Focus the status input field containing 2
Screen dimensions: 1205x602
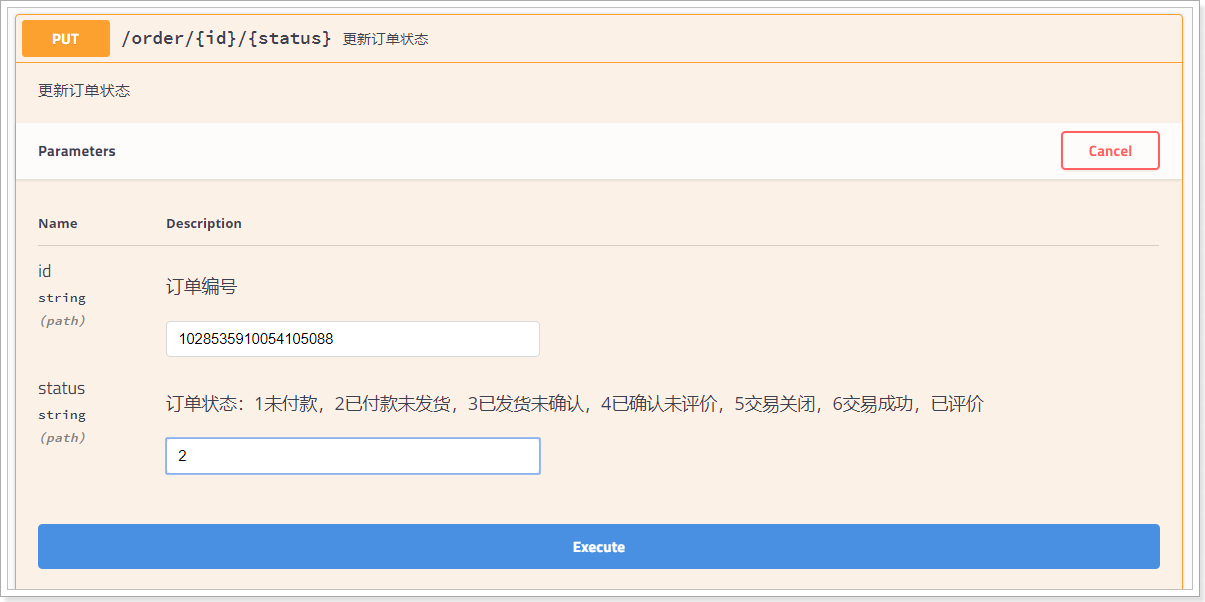coord(353,456)
